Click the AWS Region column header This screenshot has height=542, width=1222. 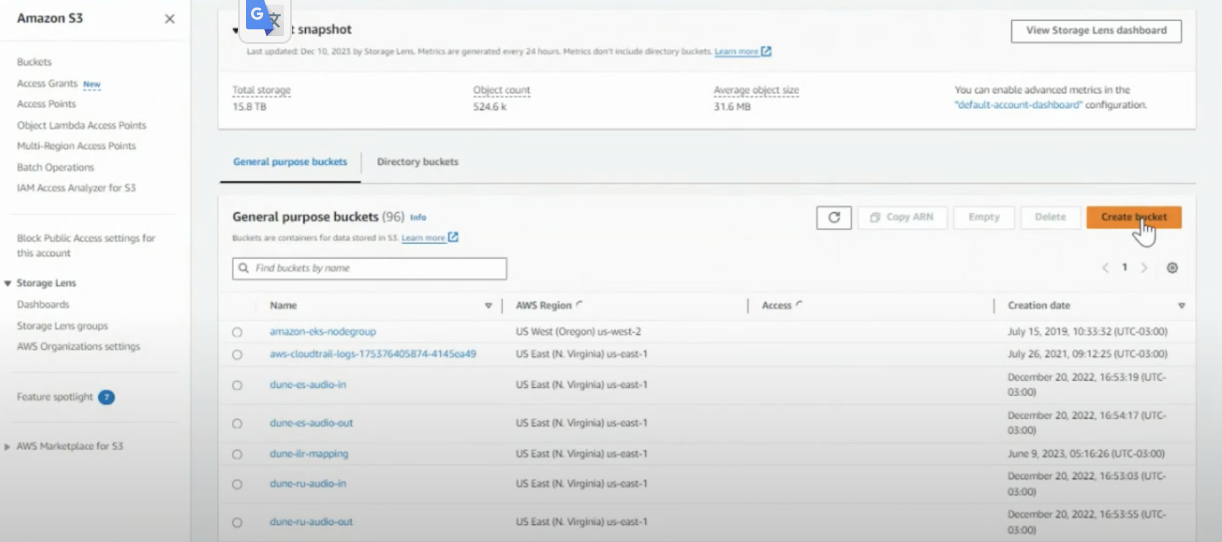tap(544, 306)
